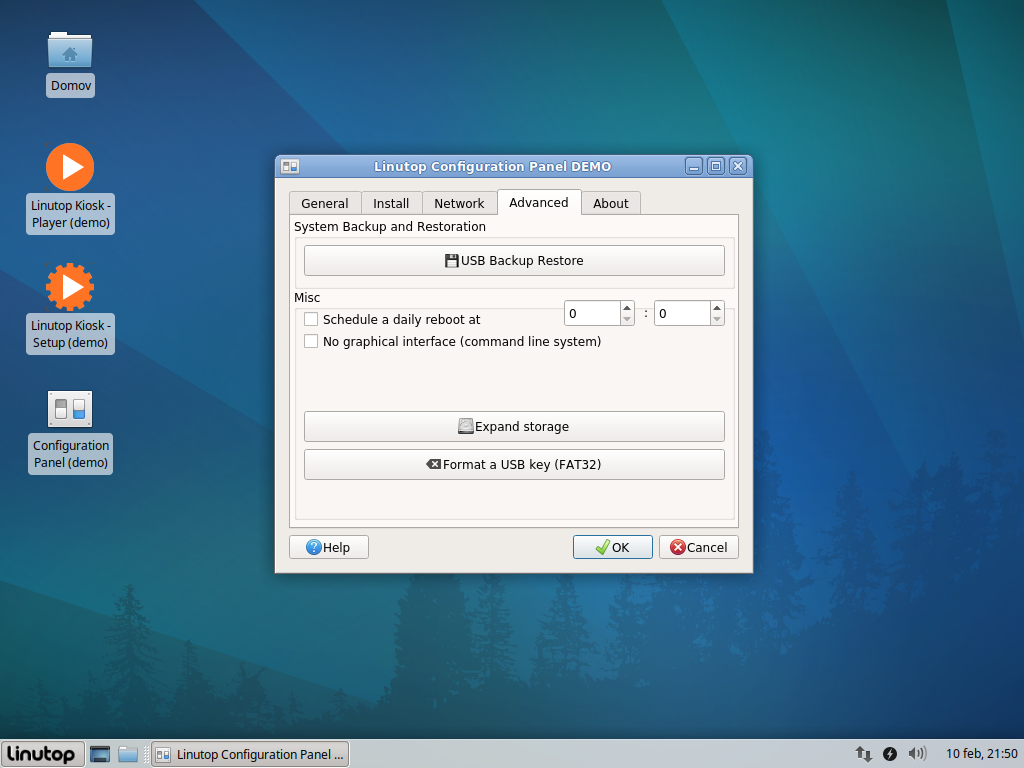
Task: Click Expand storage button
Action: pyautogui.click(x=514, y=426)
